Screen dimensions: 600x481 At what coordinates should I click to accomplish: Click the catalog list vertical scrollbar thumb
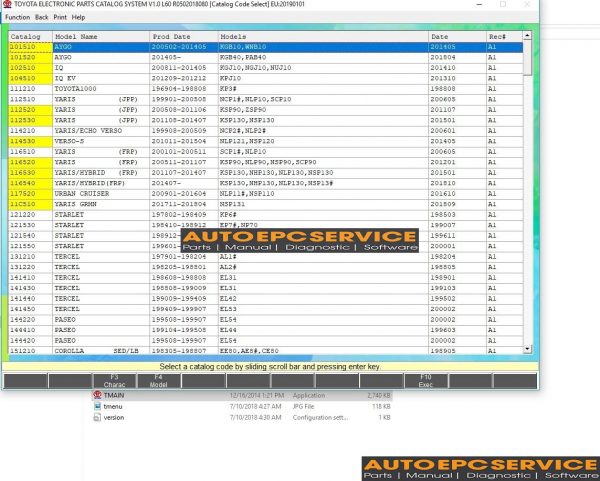527,57
